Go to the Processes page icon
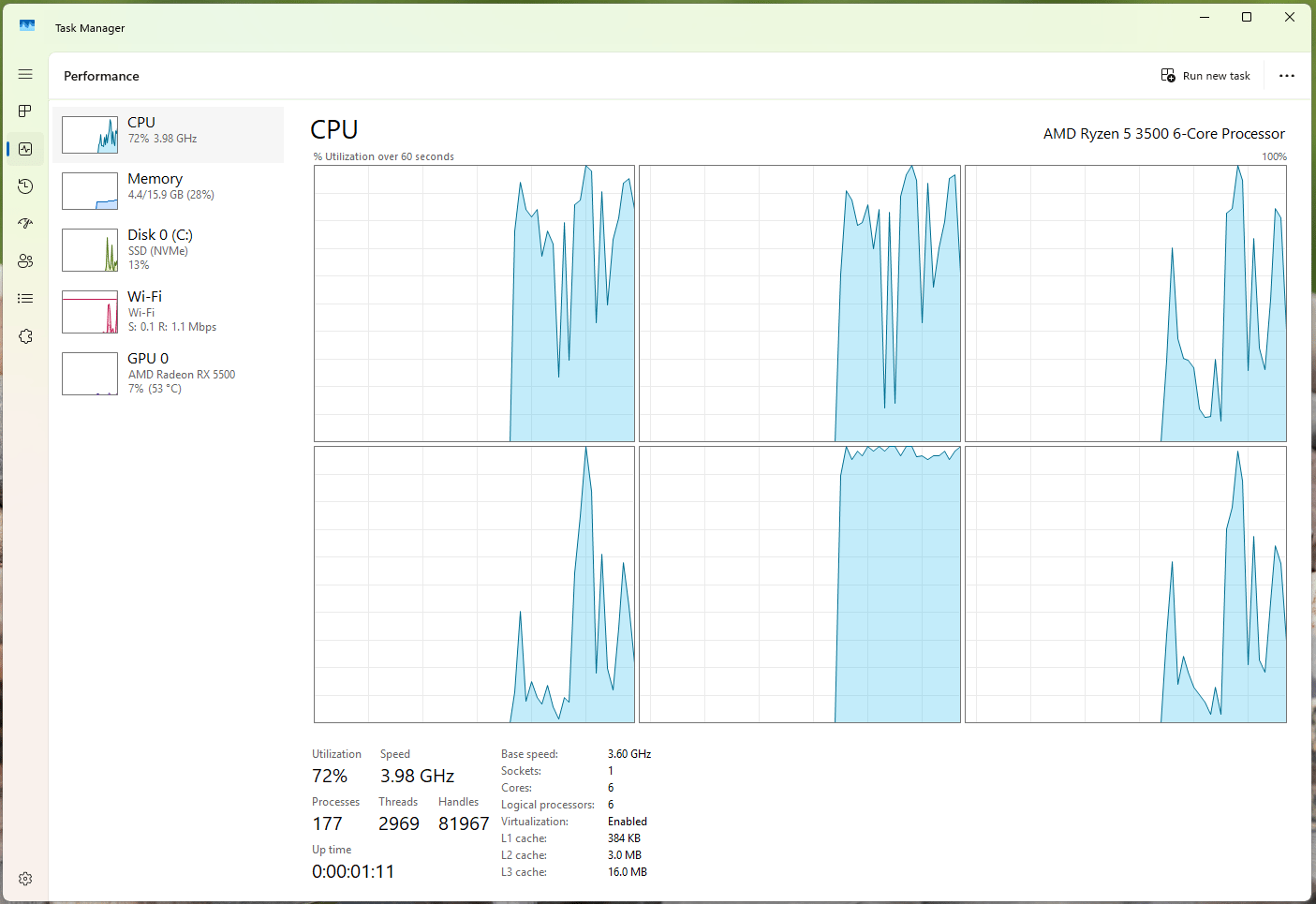Image resolution: width=1316 pixels, height=904 pixels. (25, 111)
